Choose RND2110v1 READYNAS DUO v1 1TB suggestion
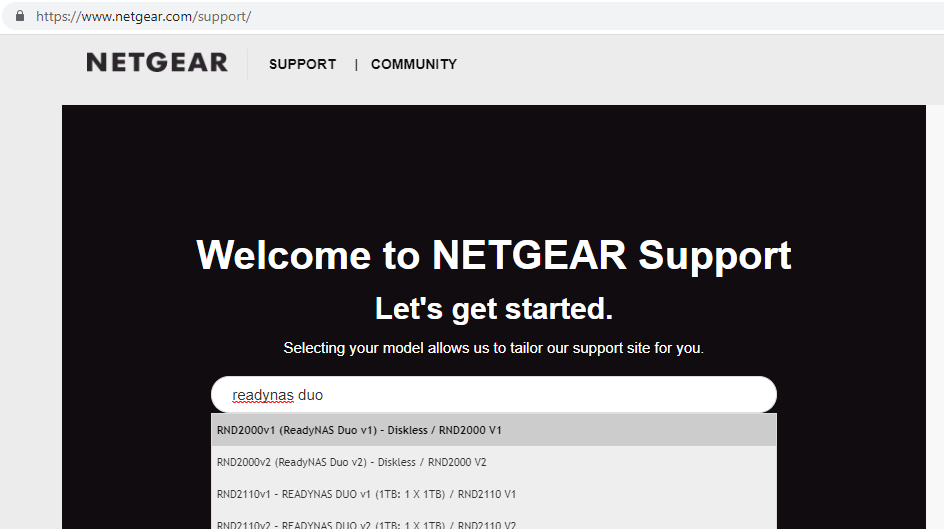 click(x=494, y=494)
